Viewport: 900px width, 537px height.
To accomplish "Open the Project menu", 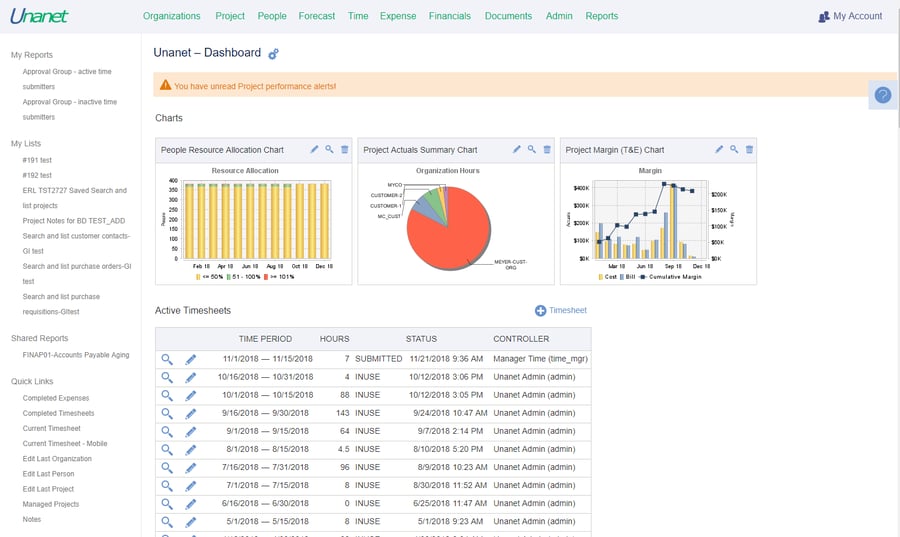I will (x=230, y=16).
